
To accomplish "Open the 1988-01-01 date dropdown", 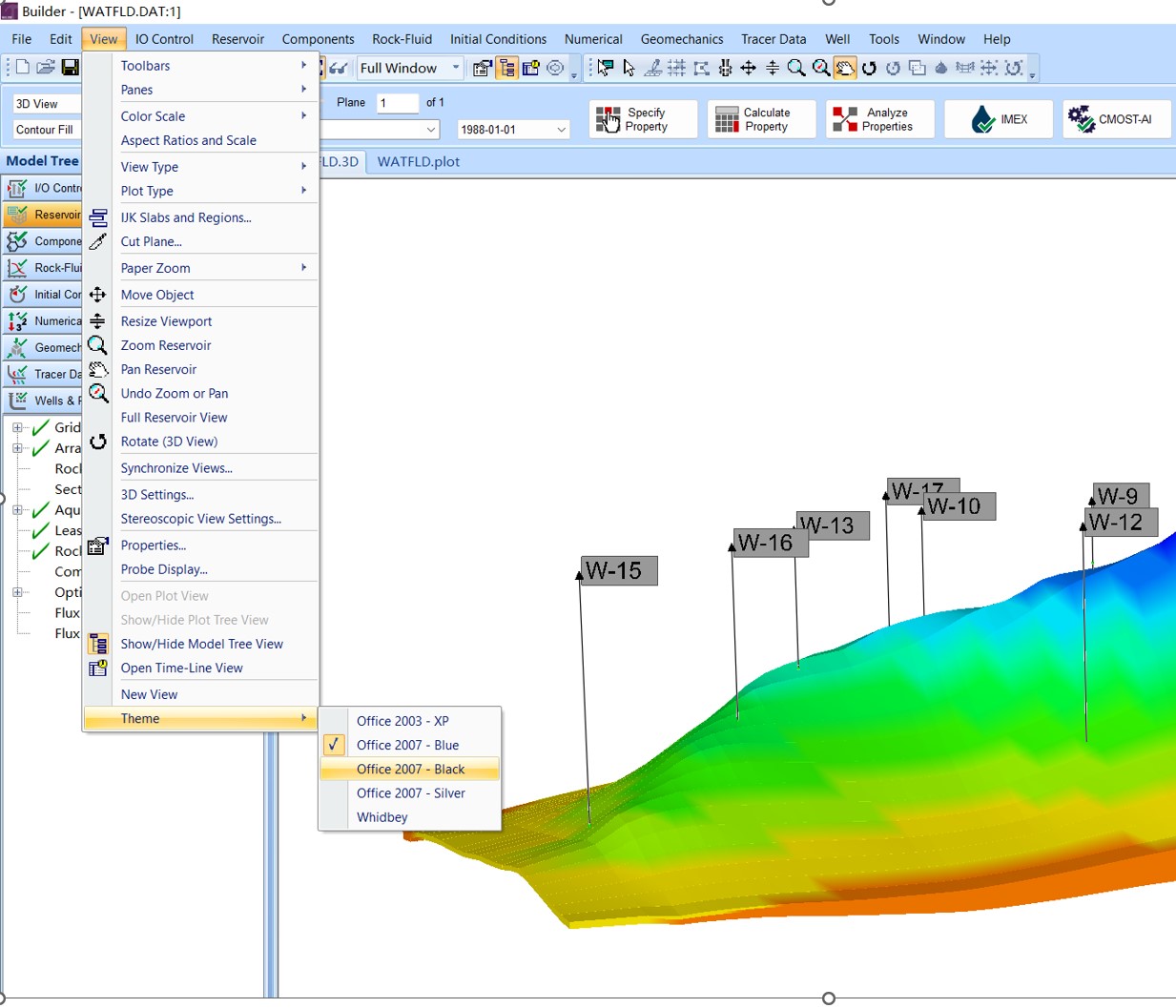I will coord(561,130).
